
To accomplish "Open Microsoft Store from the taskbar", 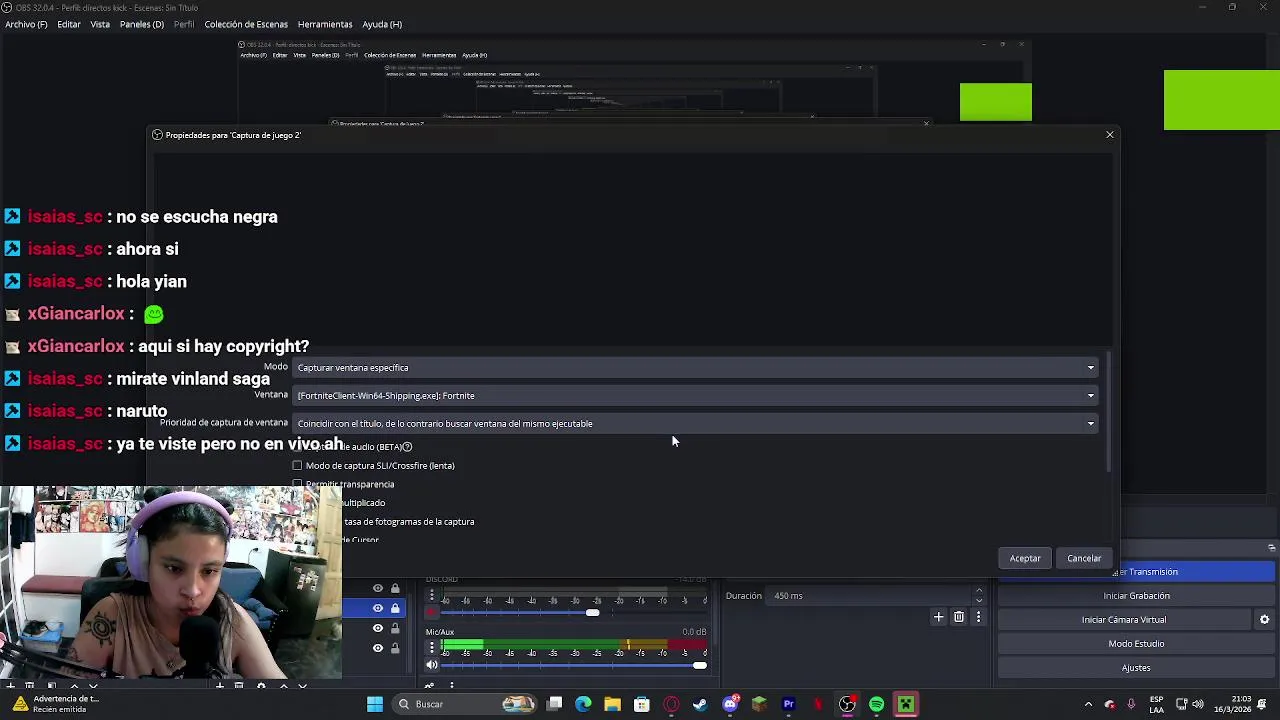I will (x=642, y=705).
